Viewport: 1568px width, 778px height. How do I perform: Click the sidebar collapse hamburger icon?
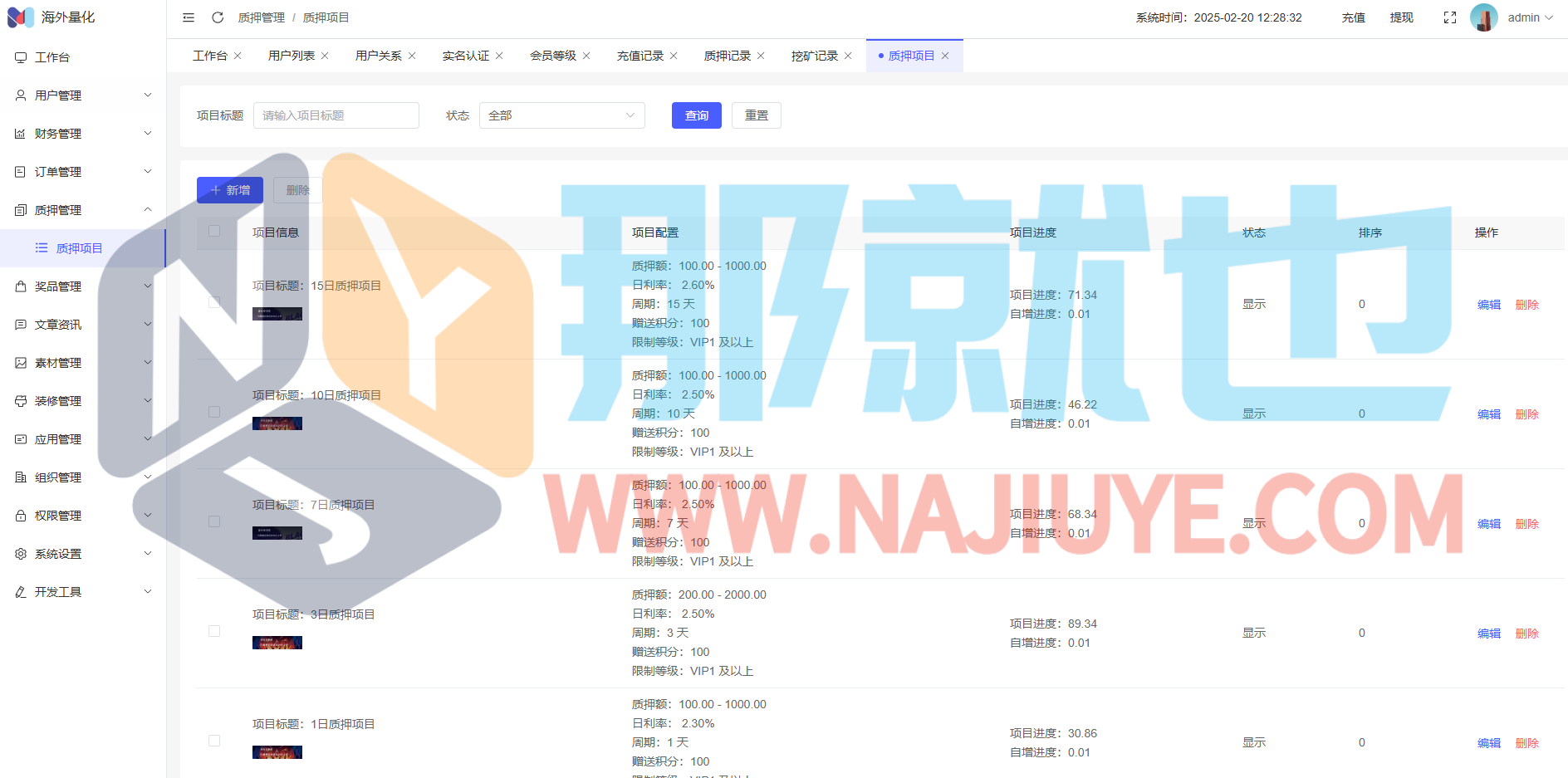pyautogui.click(x=189, y=17)
